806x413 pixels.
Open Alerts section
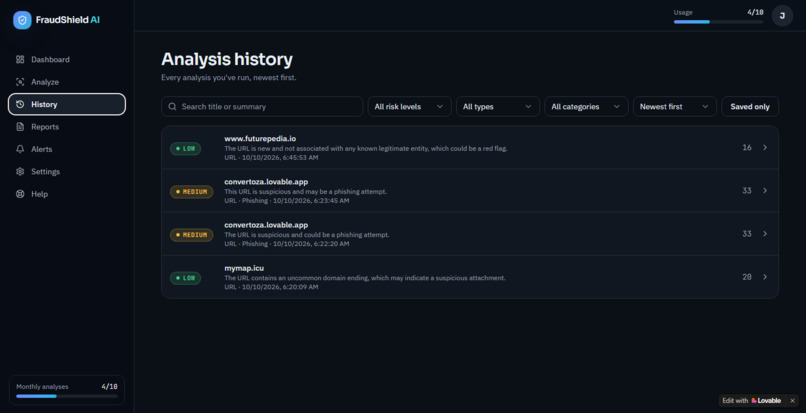(x=67, y=149)
